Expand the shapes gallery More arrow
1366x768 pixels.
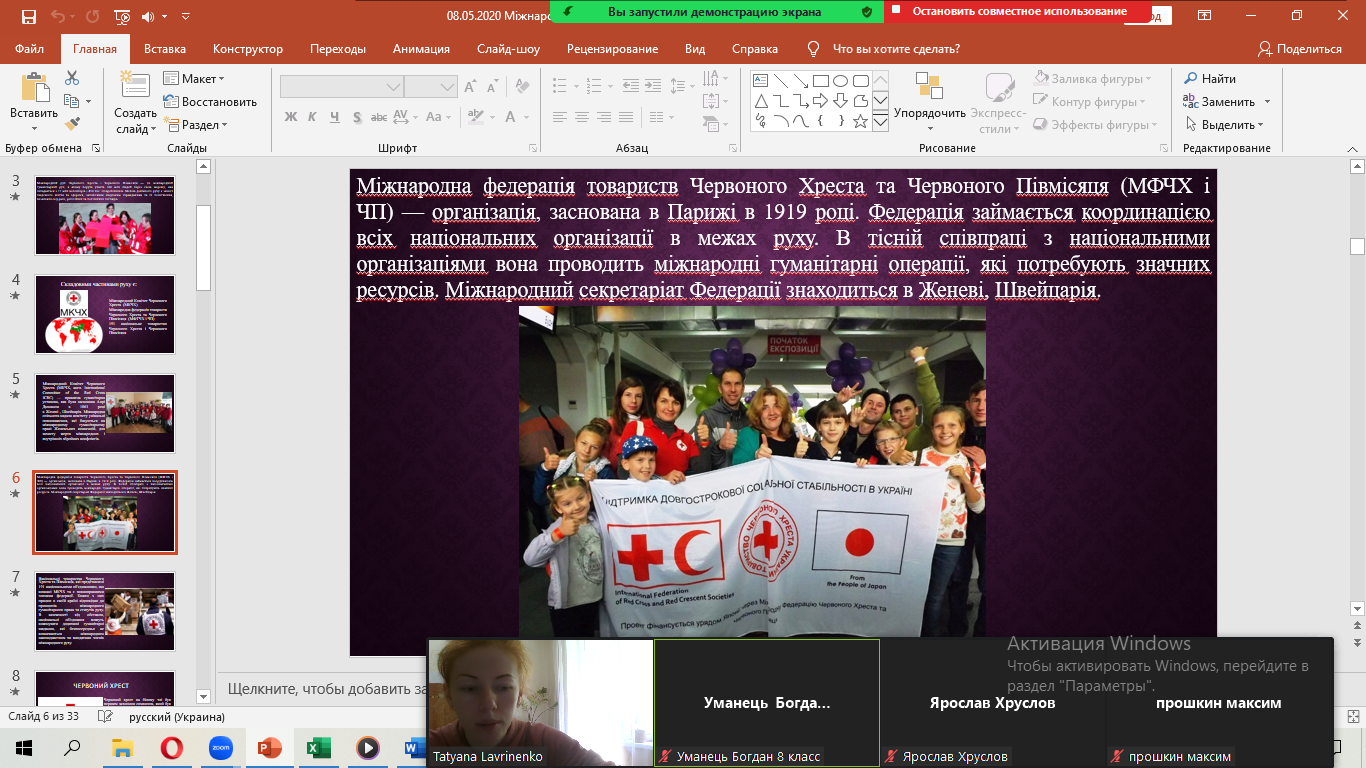tap(880, 121)
